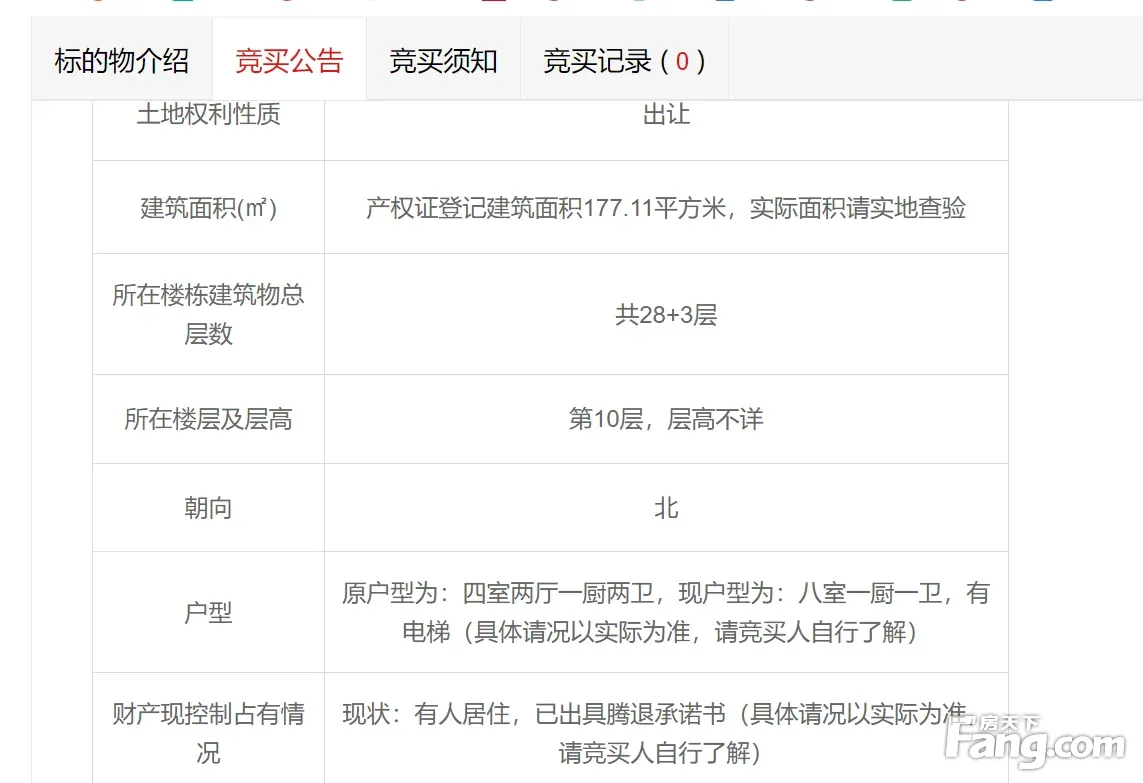Select the 财产现控制占有情况 label cell
Viewport: 1143px width, 783px height.
(x=208, y=733)
